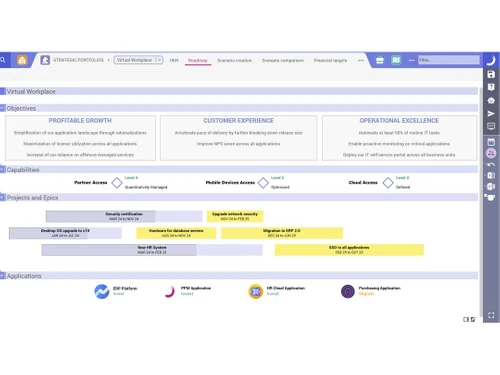
Task: Go to the orange home icon
Action: coord(22,60)
